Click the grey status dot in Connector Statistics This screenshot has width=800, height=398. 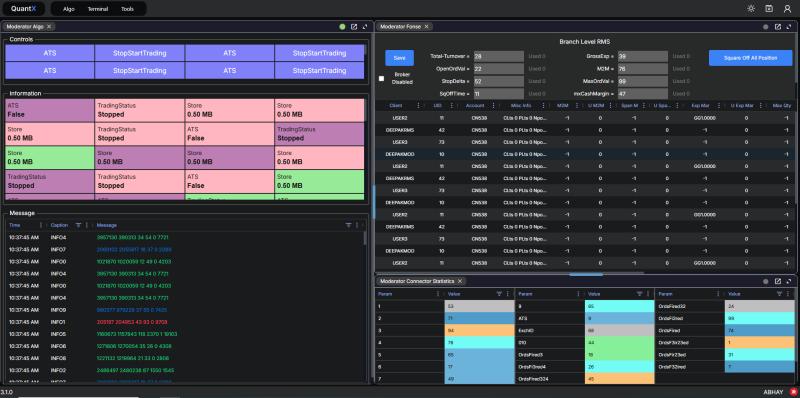765,281
